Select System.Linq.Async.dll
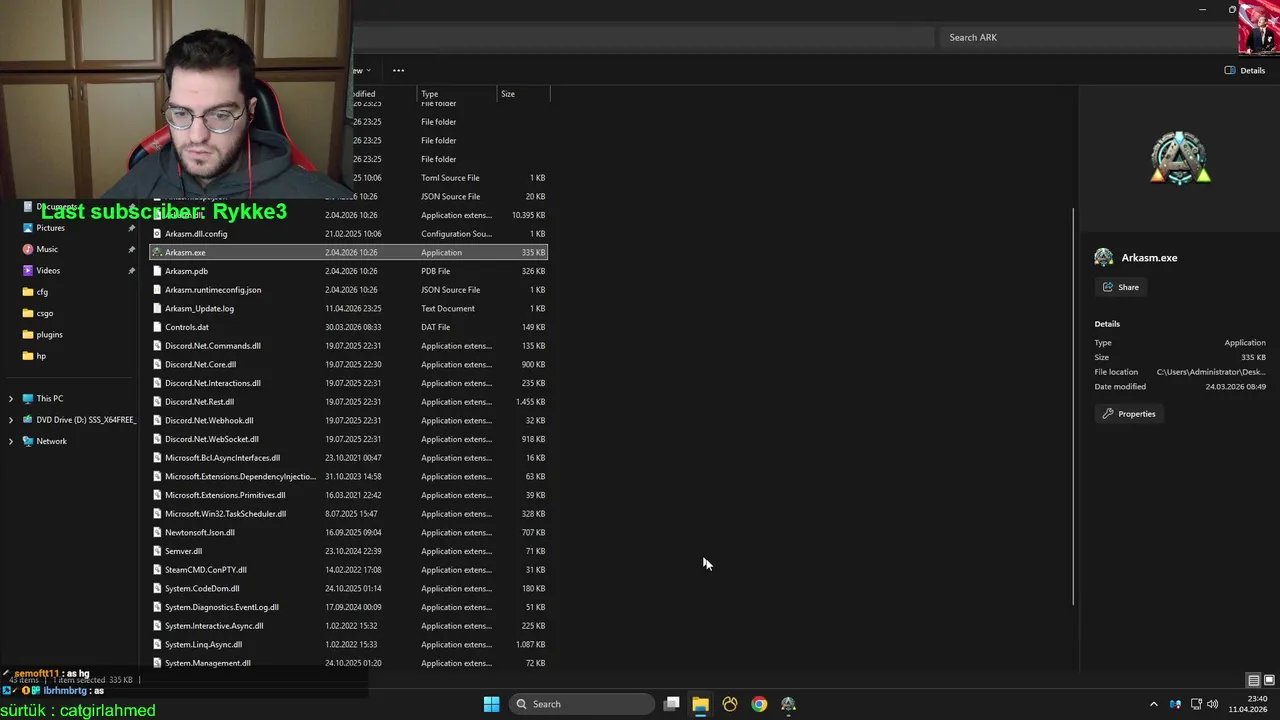Screen dimensions: 1280x720 click(x=203, y=644)
